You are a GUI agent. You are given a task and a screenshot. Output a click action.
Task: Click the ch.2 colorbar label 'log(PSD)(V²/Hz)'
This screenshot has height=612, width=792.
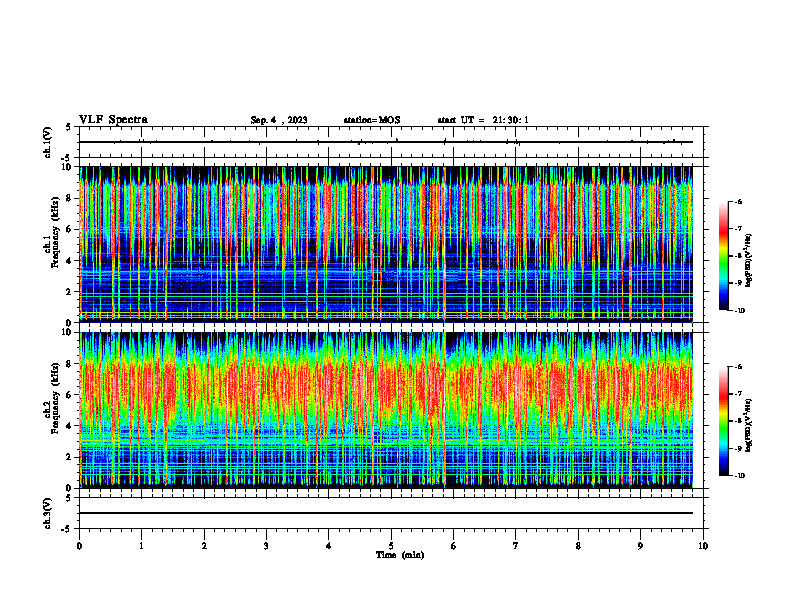(749, 425)
